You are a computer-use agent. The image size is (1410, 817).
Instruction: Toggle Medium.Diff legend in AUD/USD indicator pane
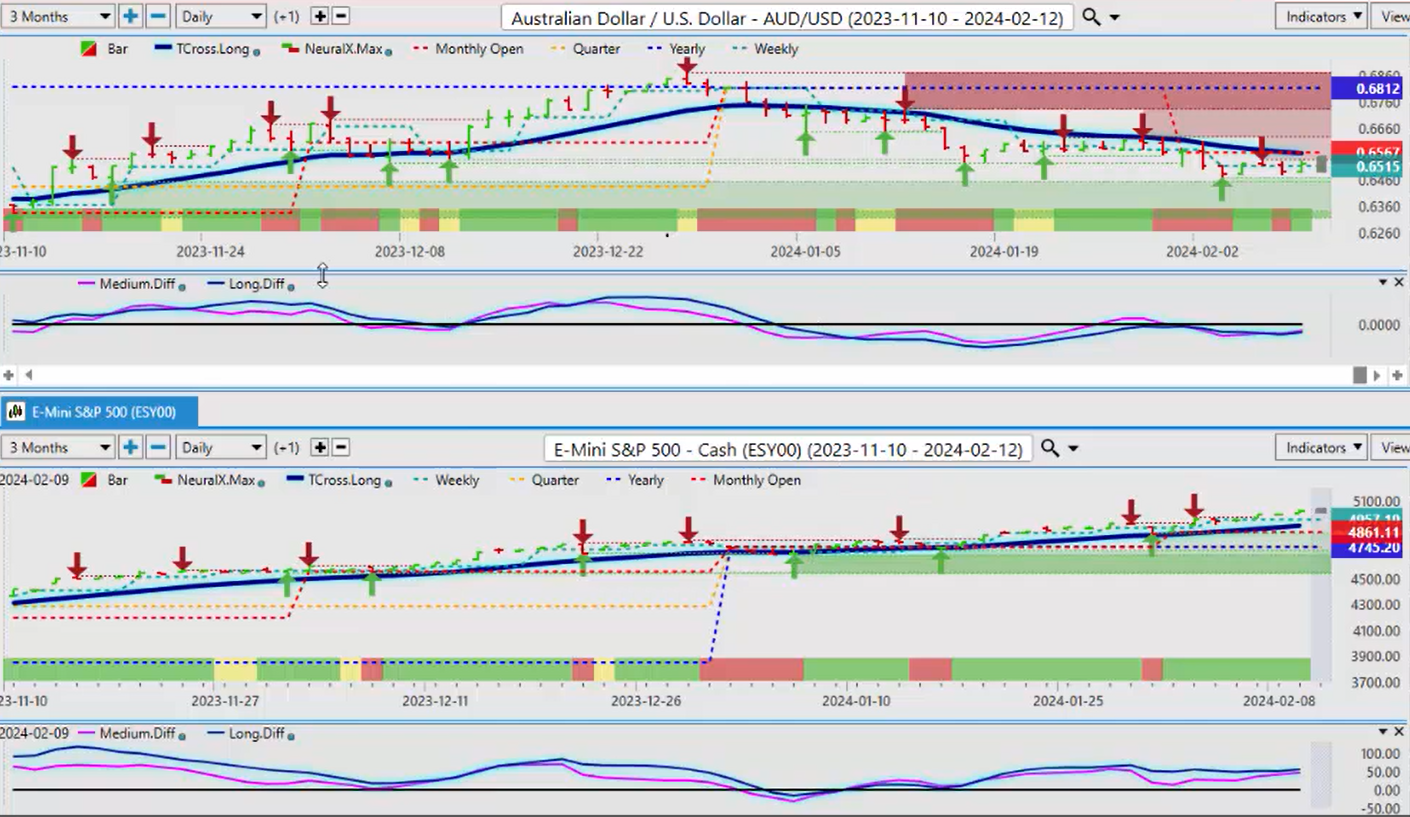126,284
